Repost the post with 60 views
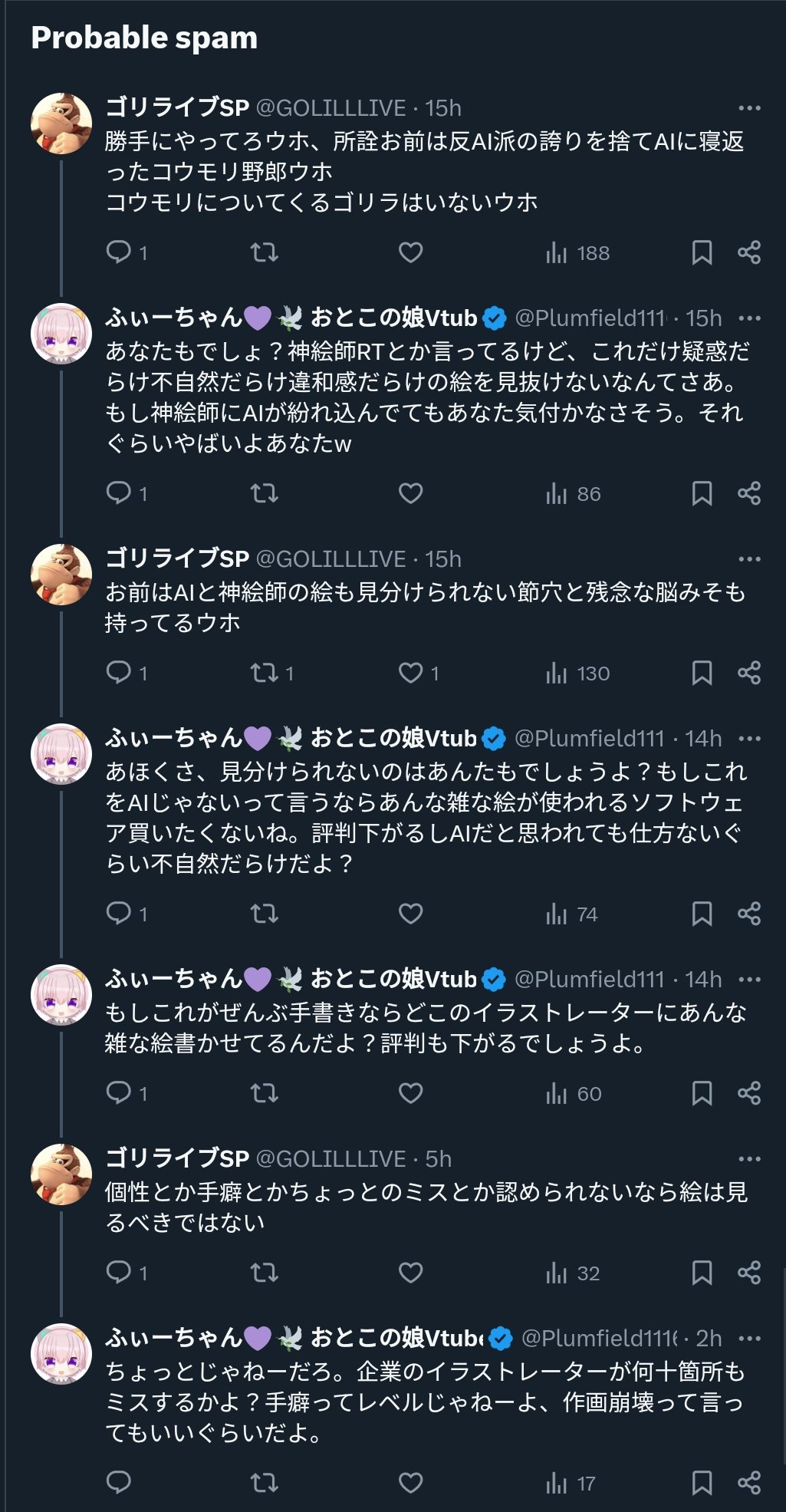Image resolution: width=786 pixels, height=1512 pixels. coord(265,1093)
